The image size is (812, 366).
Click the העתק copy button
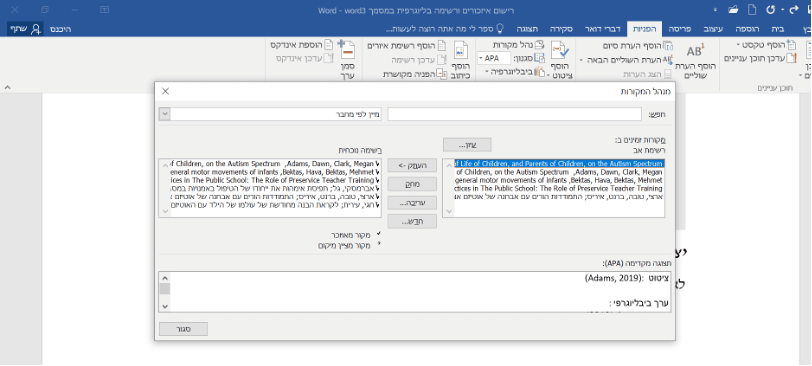point(412,165)
